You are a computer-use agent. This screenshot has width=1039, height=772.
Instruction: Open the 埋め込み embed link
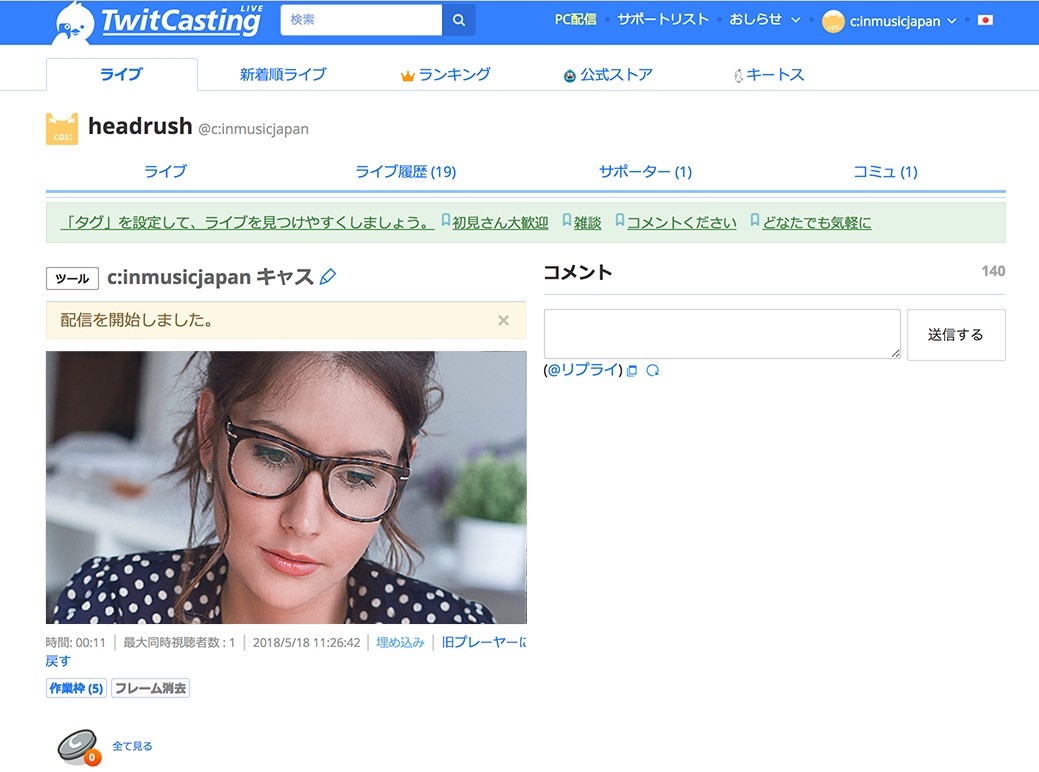pyautogui.click(x=400, y=642)
